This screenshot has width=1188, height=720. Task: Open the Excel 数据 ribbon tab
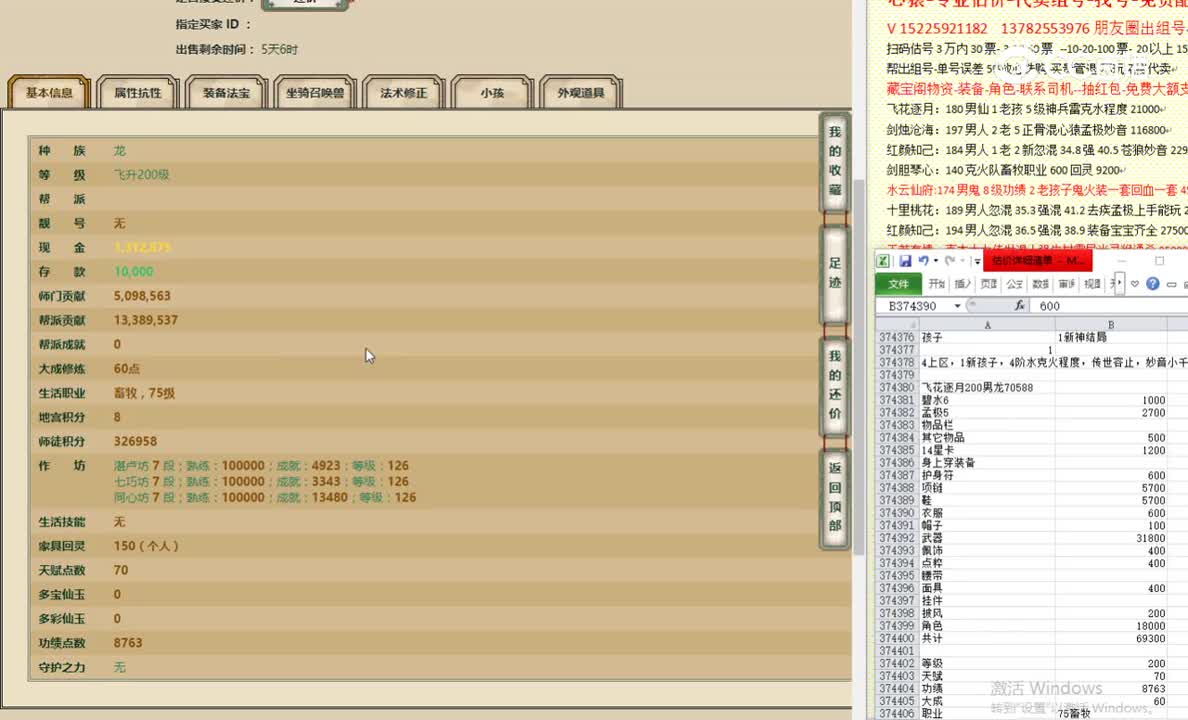coord(1040,283)
